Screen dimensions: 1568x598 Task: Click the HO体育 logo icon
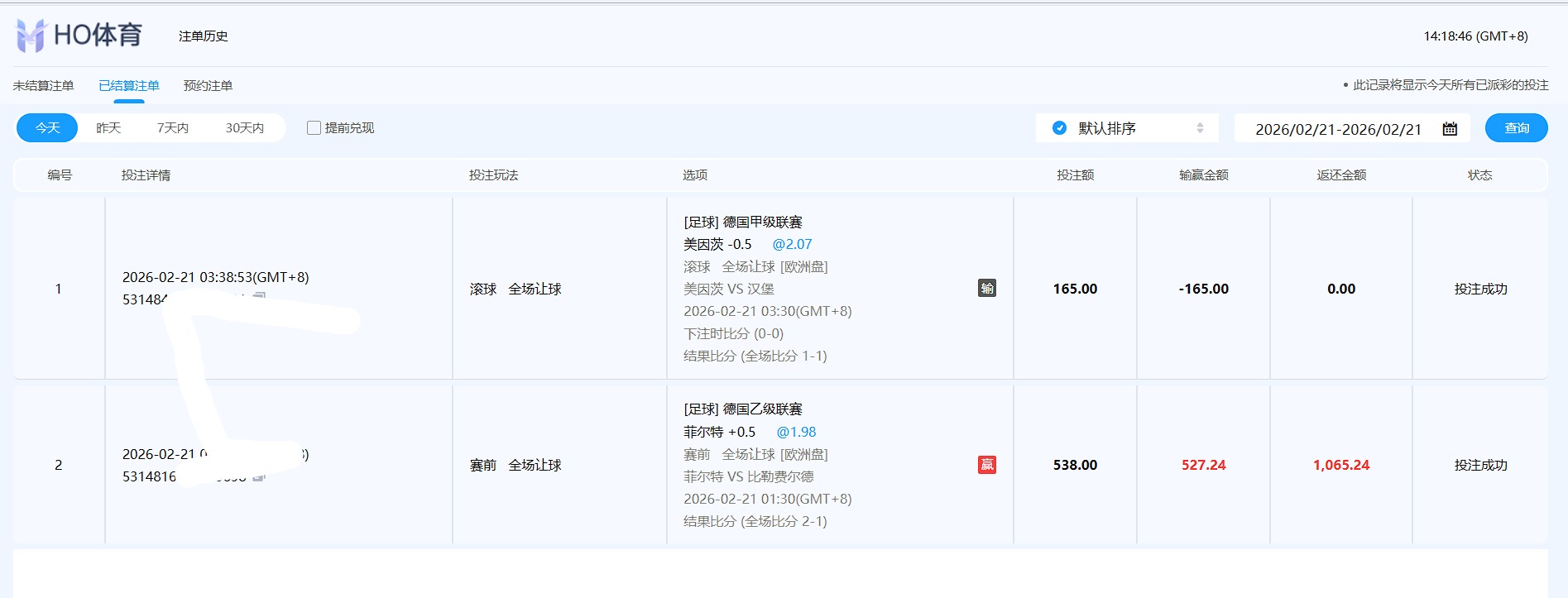coord(31,36)
